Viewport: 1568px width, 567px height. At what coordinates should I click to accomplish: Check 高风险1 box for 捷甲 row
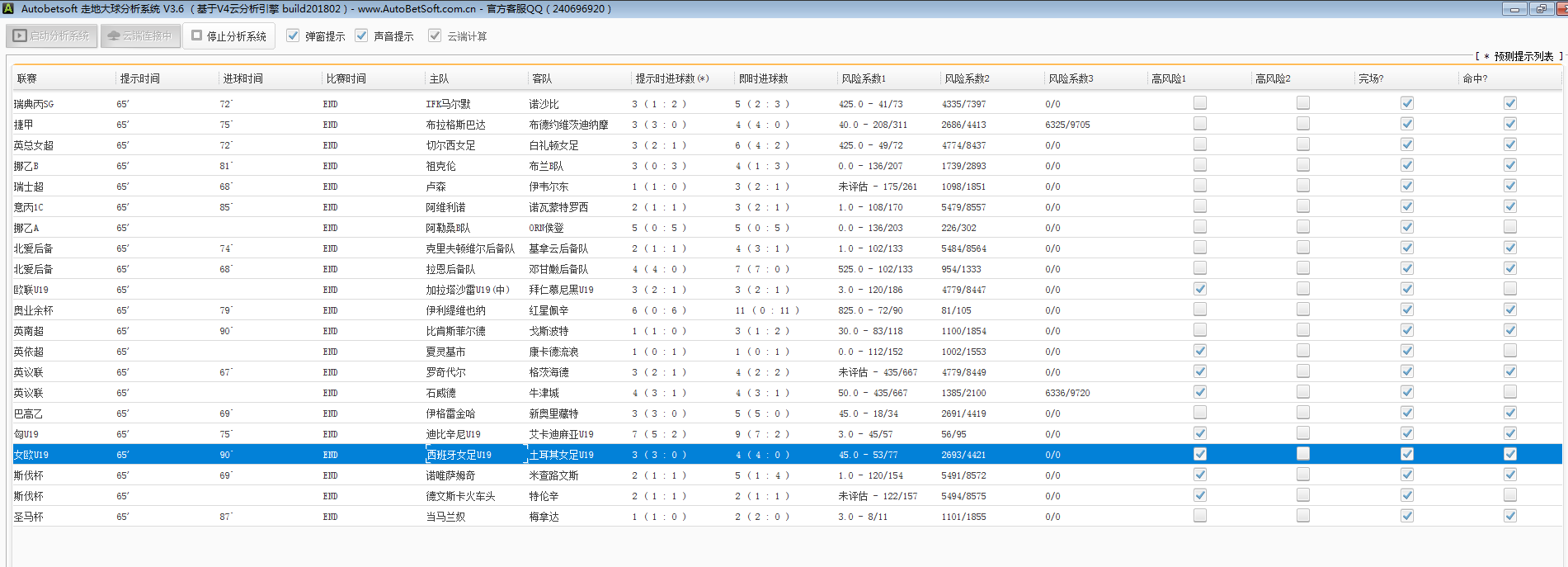pyautogui.click(x=1200, y=124)
